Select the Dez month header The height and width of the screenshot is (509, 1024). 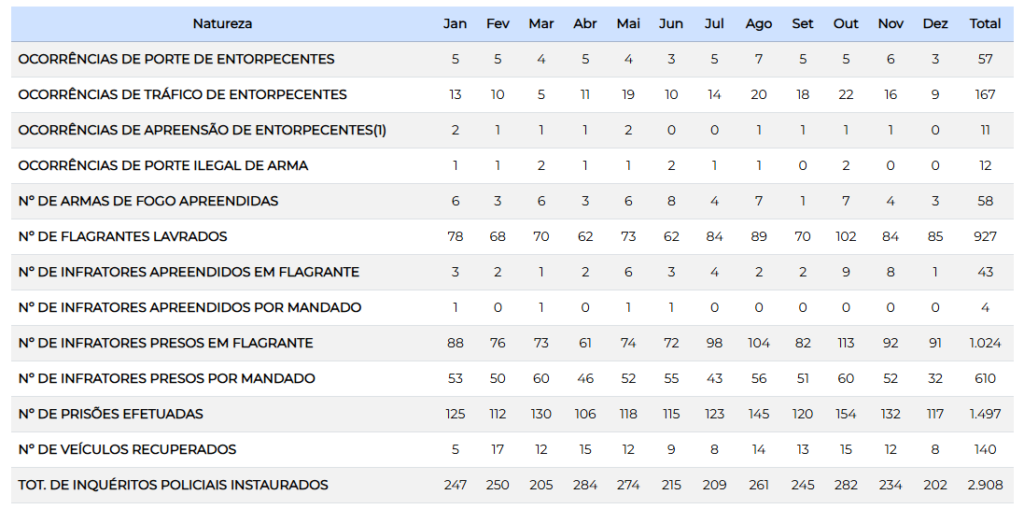click(x=935, y=23)
